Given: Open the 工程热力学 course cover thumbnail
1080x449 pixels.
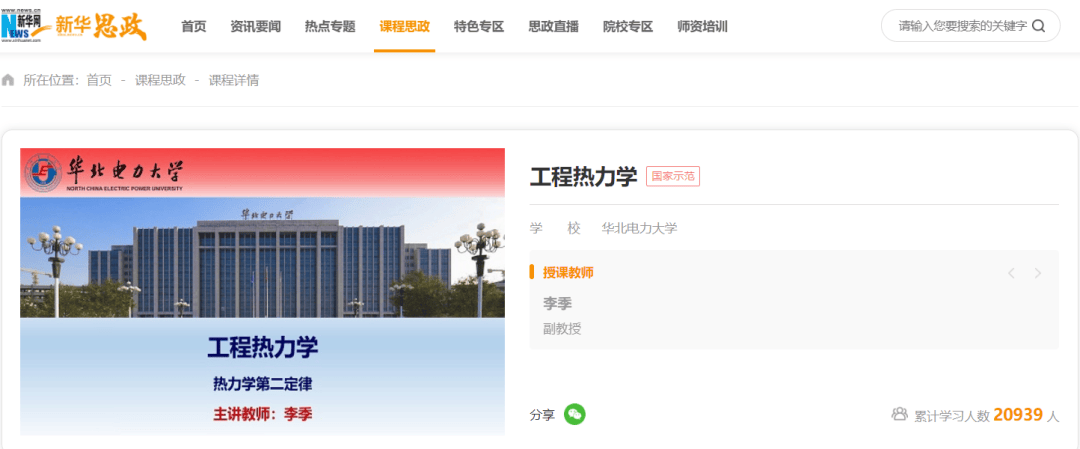Looking at the screenshot, I should [262, 291].
